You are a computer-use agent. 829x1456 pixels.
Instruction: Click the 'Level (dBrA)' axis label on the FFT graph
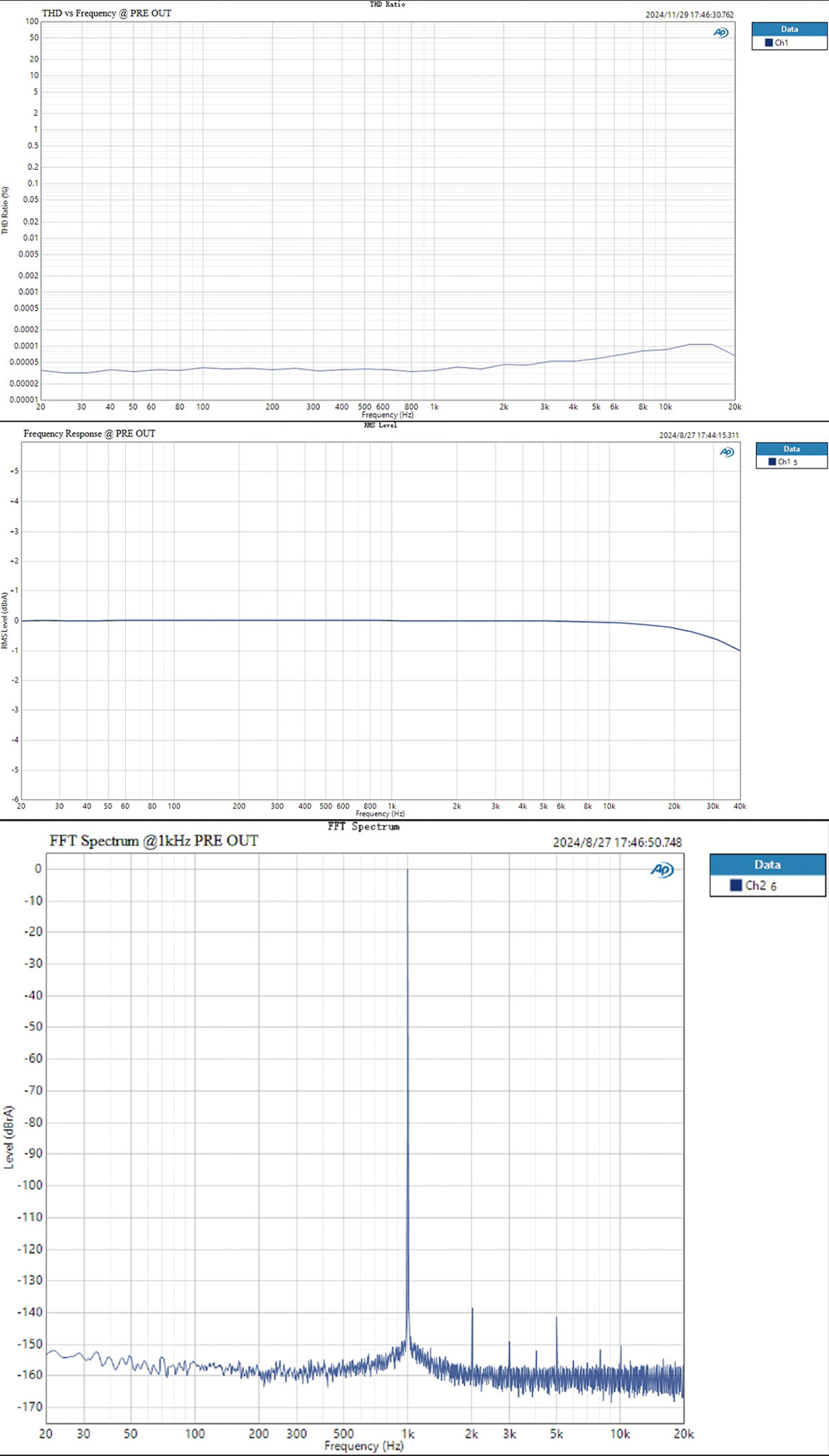[x=9, y=1137]
